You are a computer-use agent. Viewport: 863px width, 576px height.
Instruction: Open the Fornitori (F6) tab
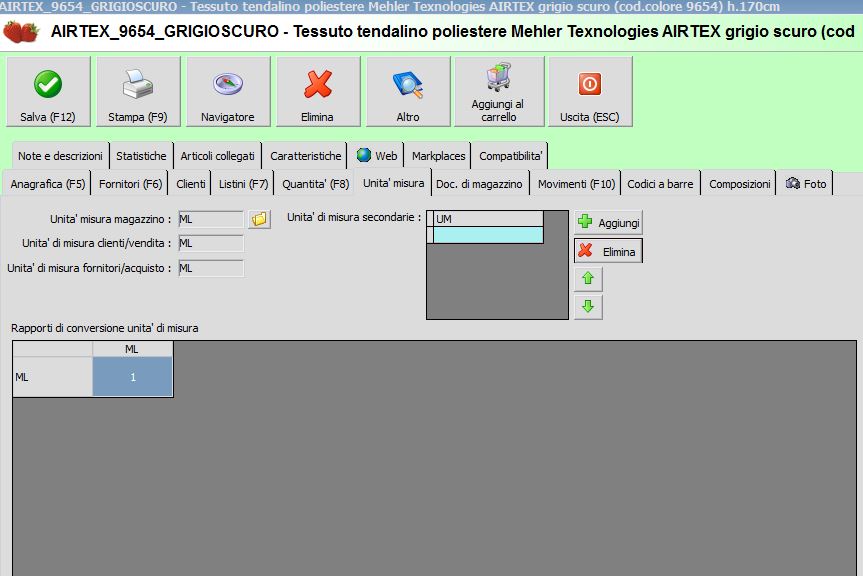[130, 184]
